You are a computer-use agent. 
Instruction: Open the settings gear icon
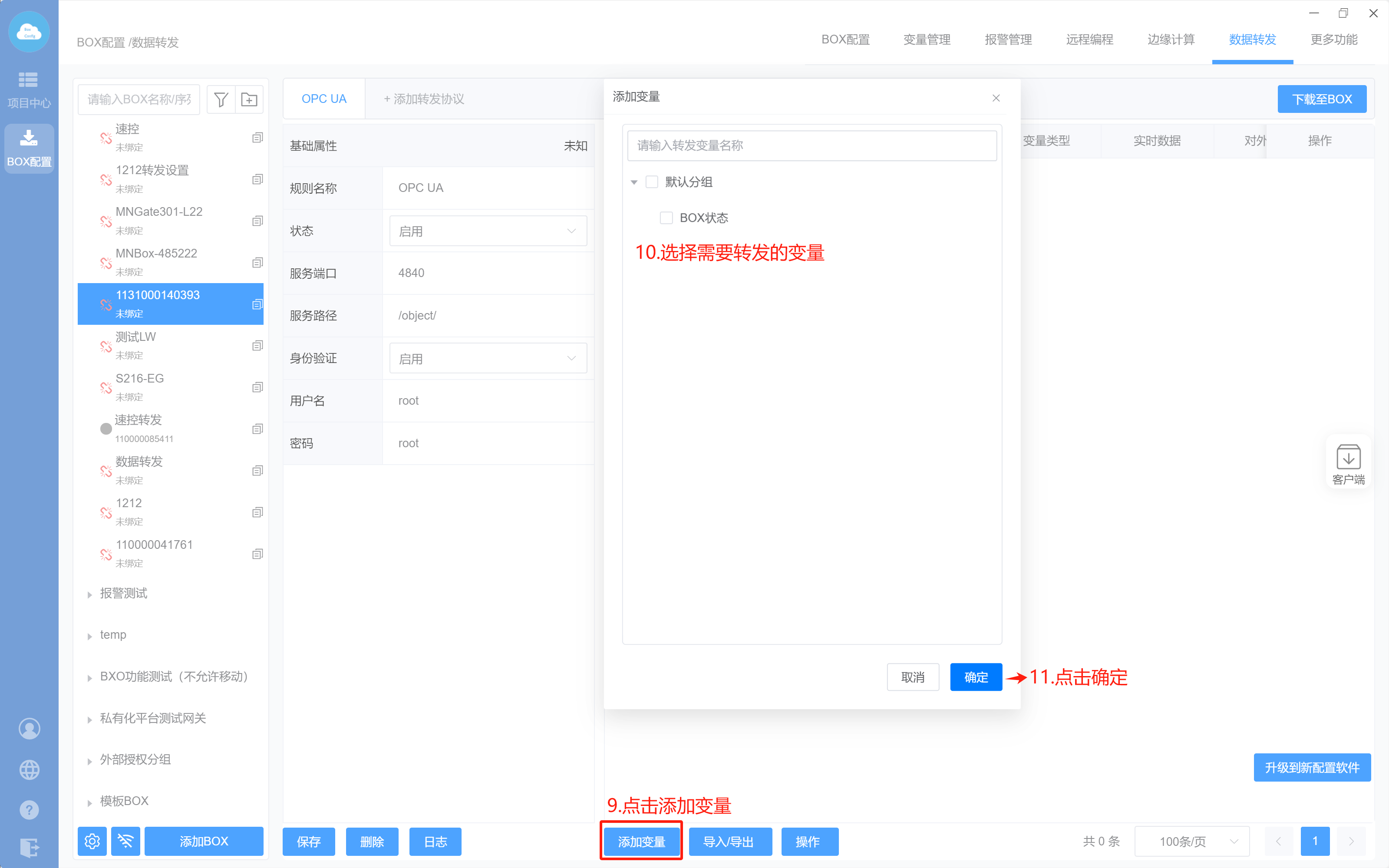92,841
